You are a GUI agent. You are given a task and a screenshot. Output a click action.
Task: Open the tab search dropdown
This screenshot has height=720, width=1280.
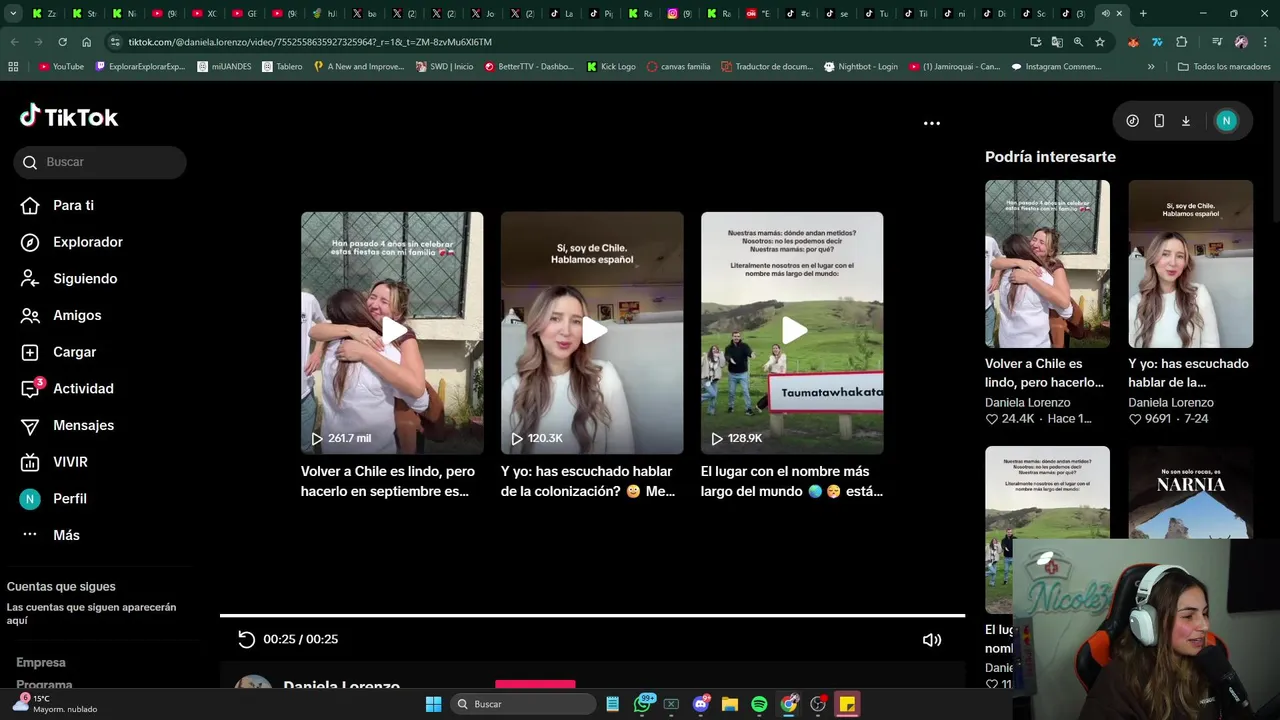13,14
